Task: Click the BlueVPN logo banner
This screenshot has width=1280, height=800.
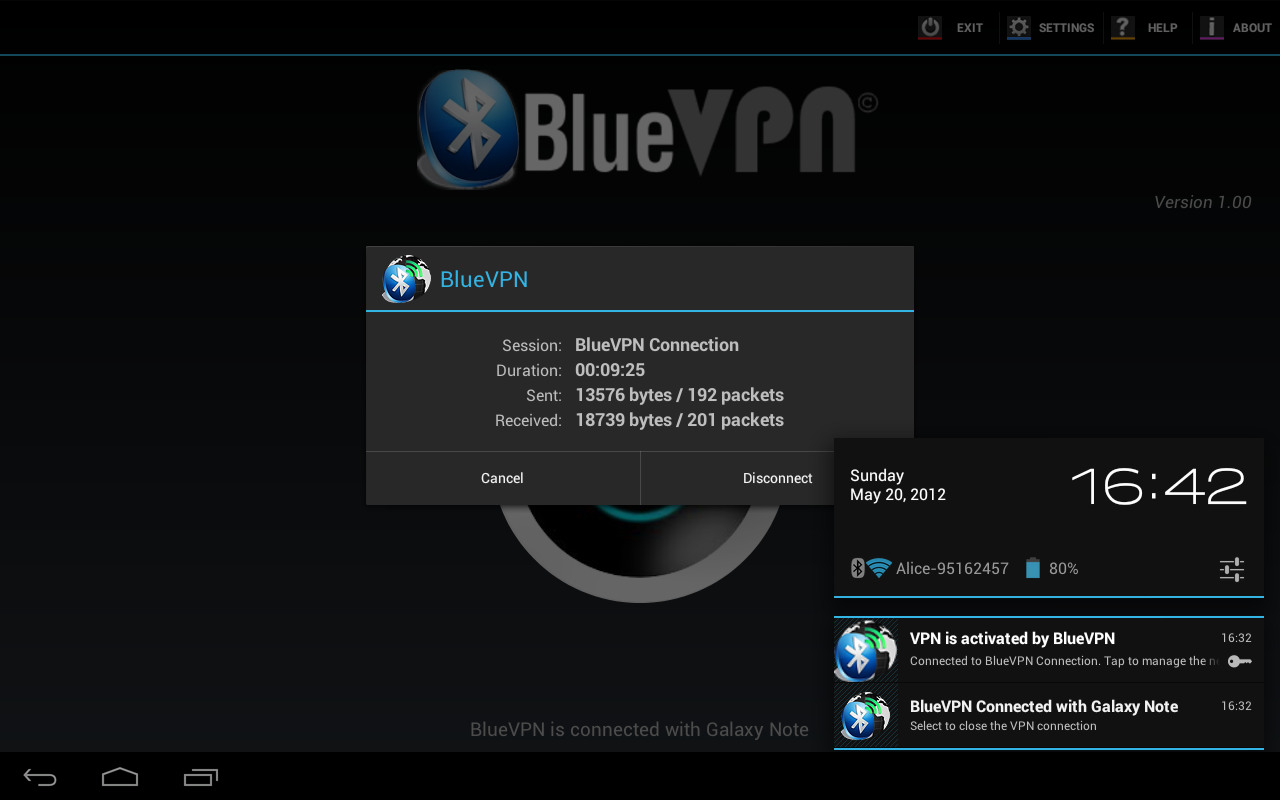Action: click(x=647, y=128)
